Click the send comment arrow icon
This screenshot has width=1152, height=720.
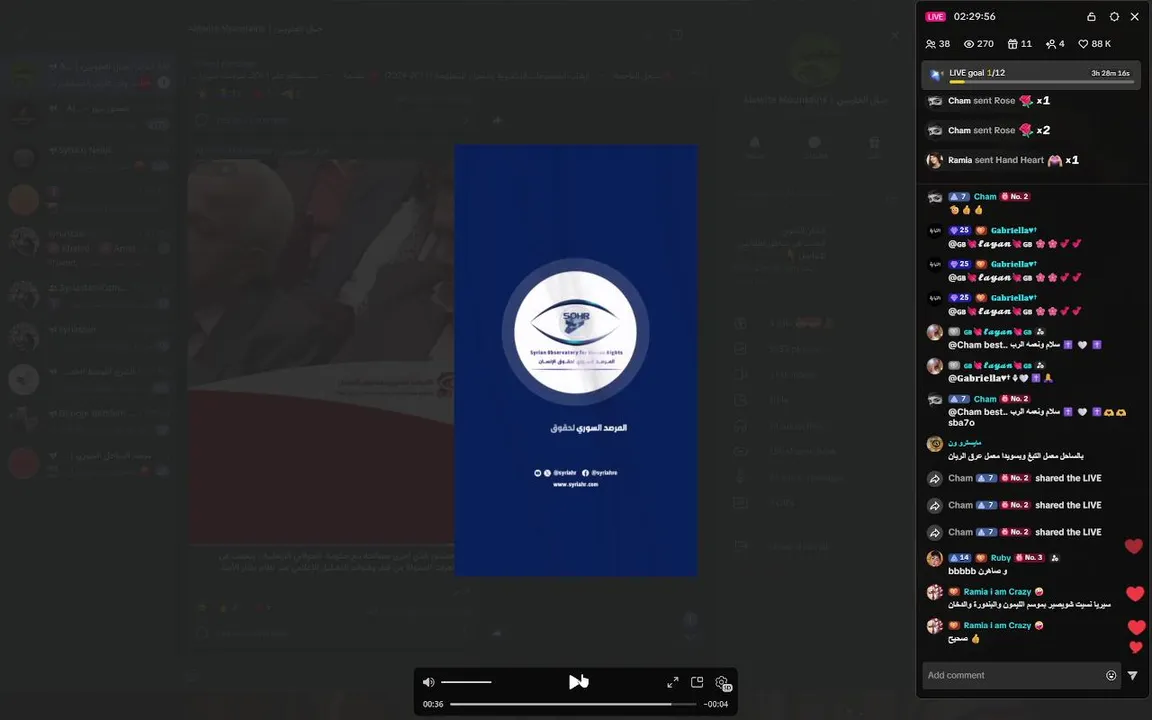point(1132,675)
